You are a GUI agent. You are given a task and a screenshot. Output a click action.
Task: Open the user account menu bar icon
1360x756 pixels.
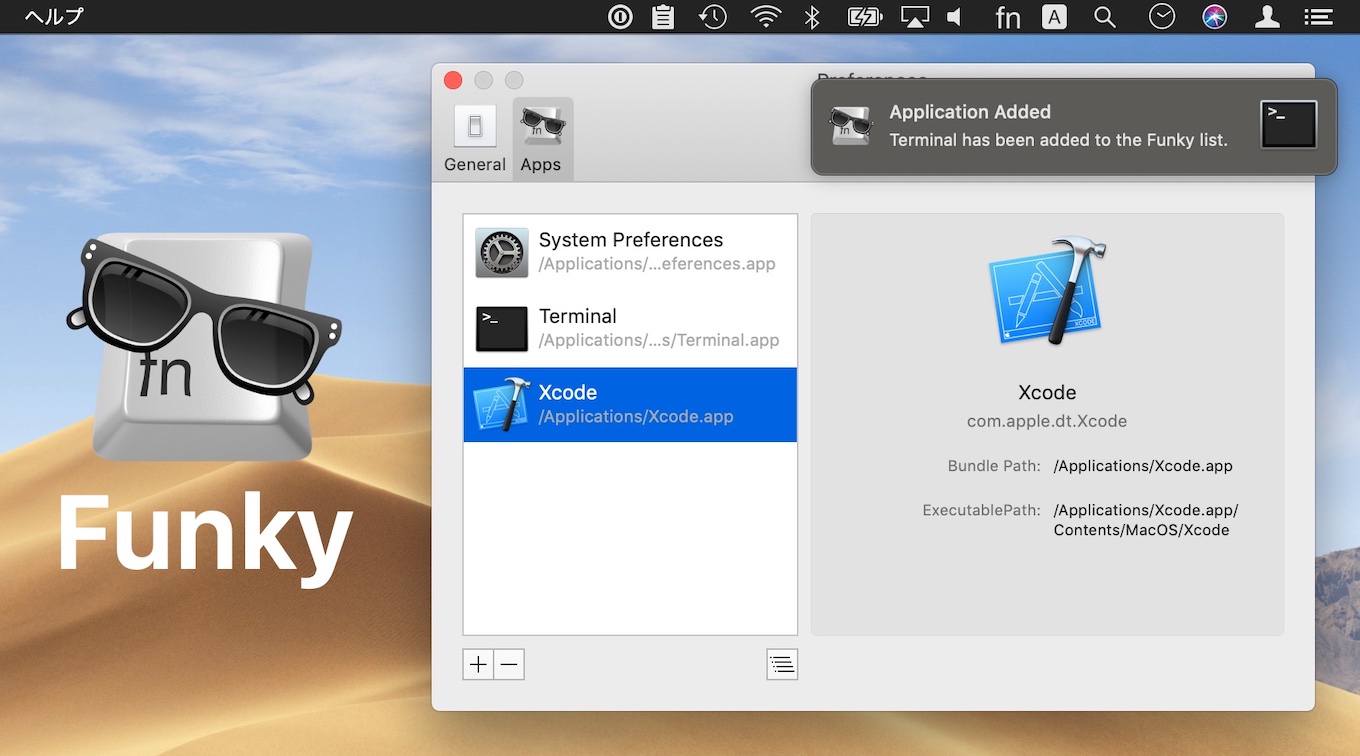pos(1268,16)
